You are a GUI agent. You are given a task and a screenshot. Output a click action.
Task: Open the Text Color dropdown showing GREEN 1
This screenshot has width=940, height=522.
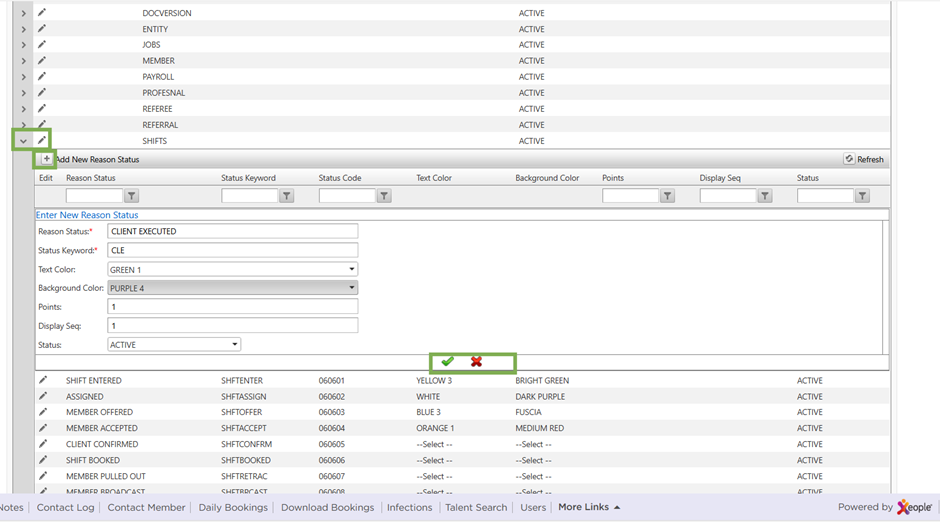point(233,269)
